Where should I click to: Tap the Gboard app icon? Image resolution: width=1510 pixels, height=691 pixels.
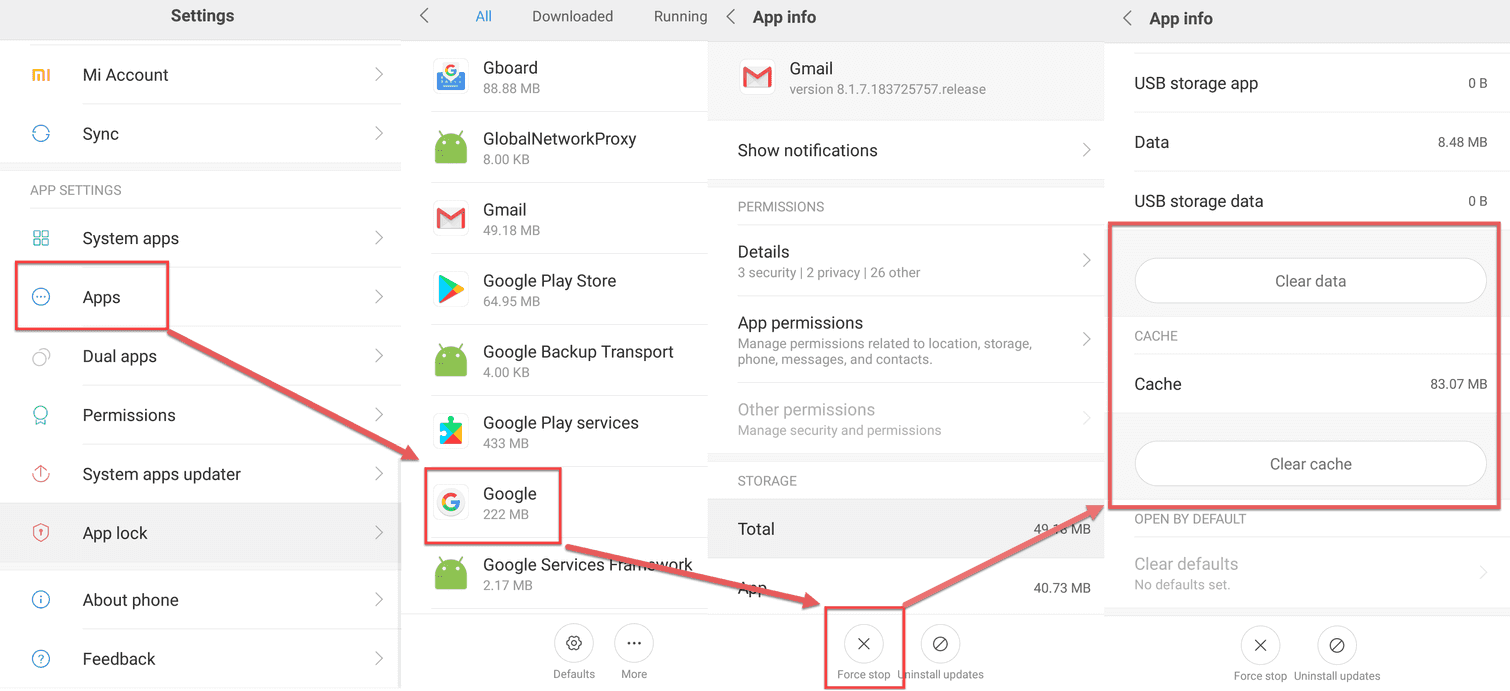[x=451, y=76]
